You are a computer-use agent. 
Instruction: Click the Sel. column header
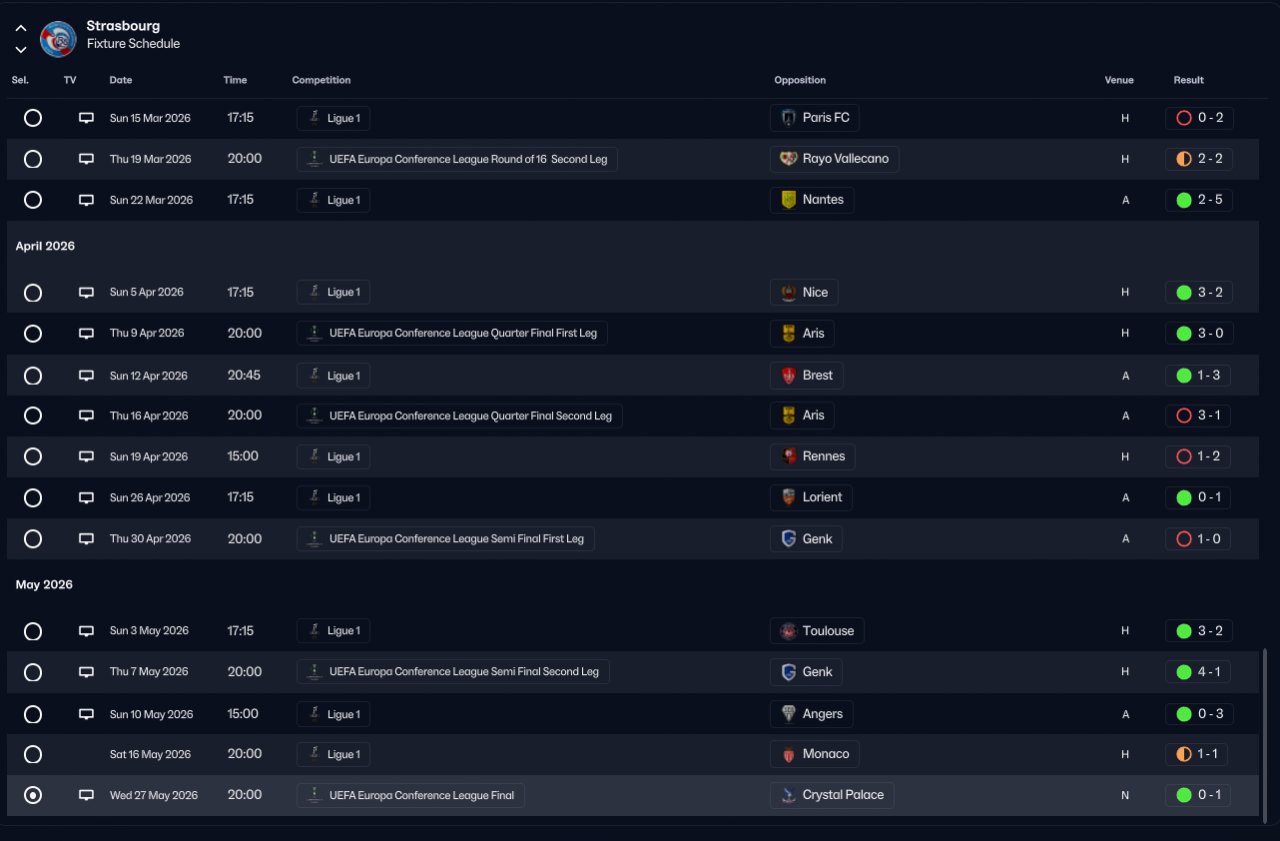click(20, 80)
